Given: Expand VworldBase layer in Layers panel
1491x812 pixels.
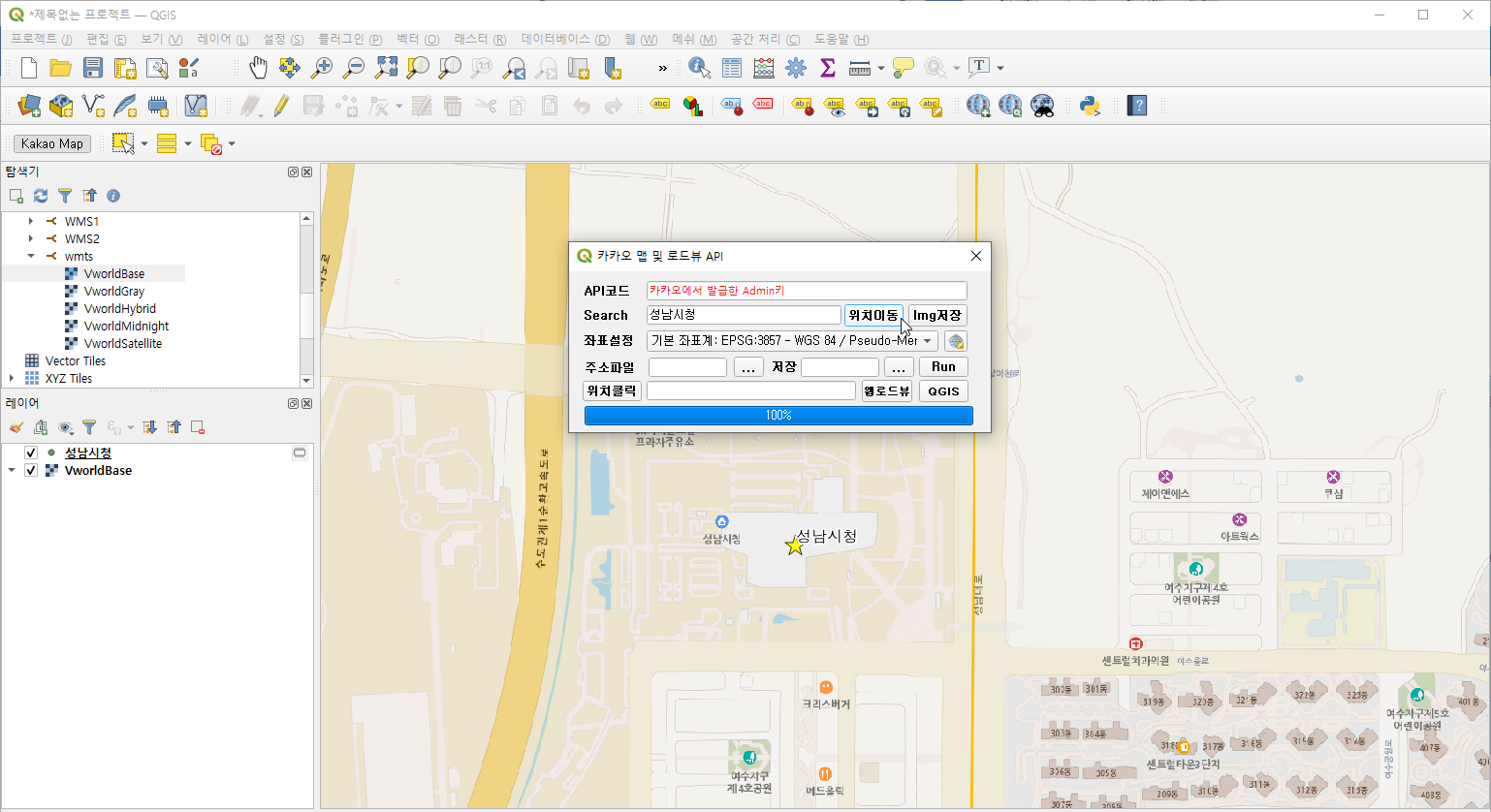Looking at the screenshot, I should point(12,470).
